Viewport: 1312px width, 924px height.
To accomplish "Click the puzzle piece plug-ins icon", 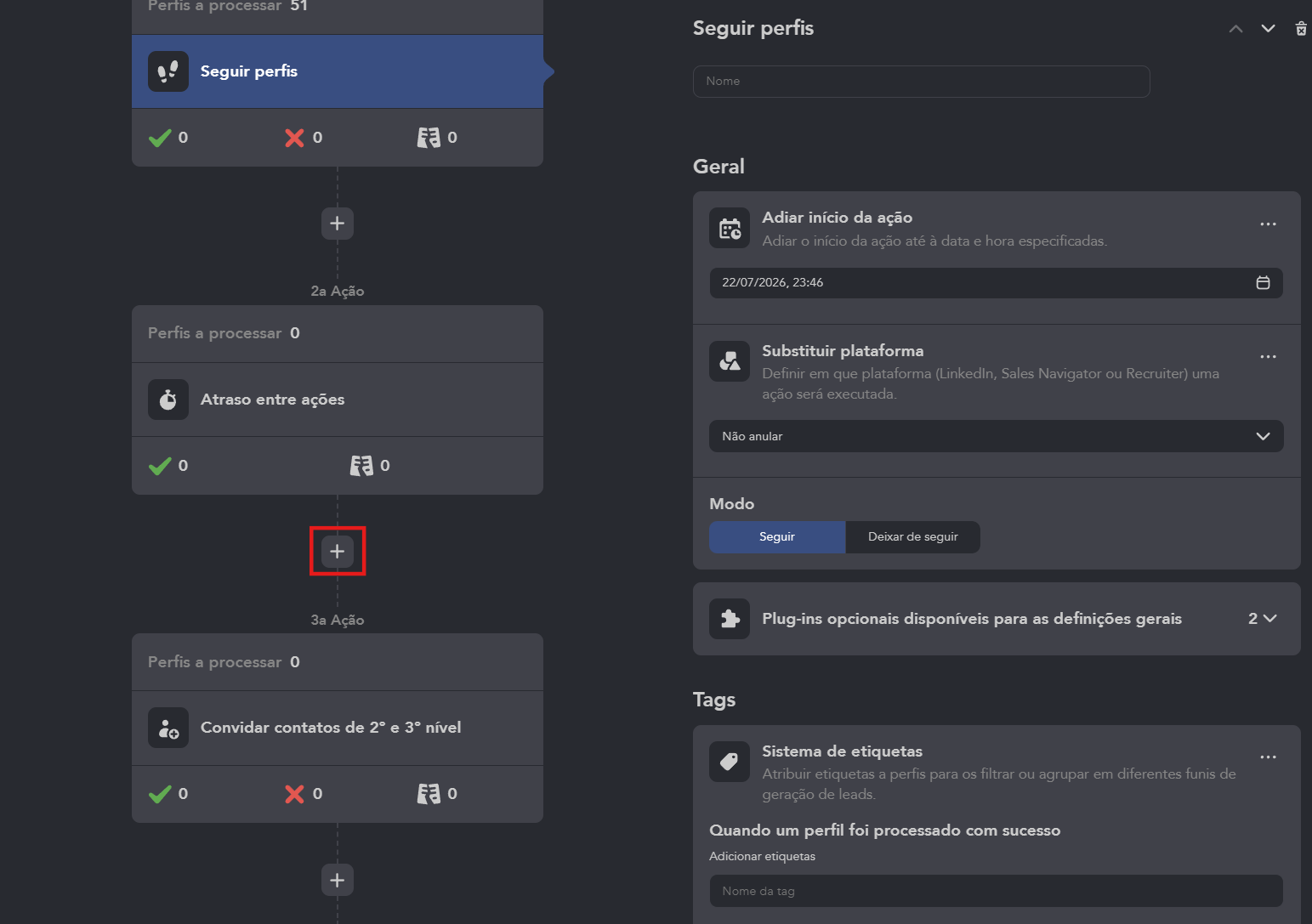I will (730, 619).
